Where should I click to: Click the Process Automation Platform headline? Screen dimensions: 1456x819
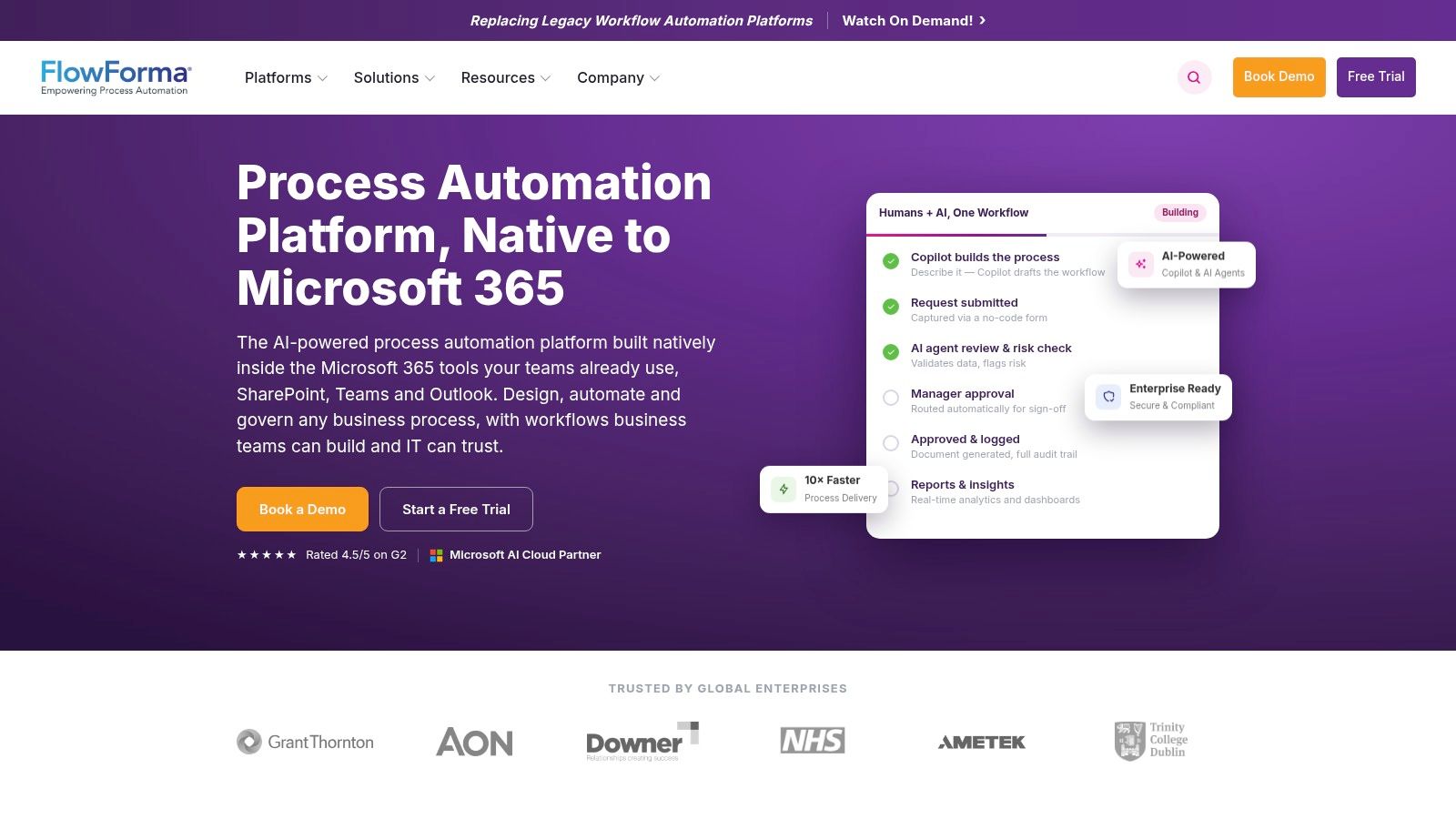tap(474, 235)
